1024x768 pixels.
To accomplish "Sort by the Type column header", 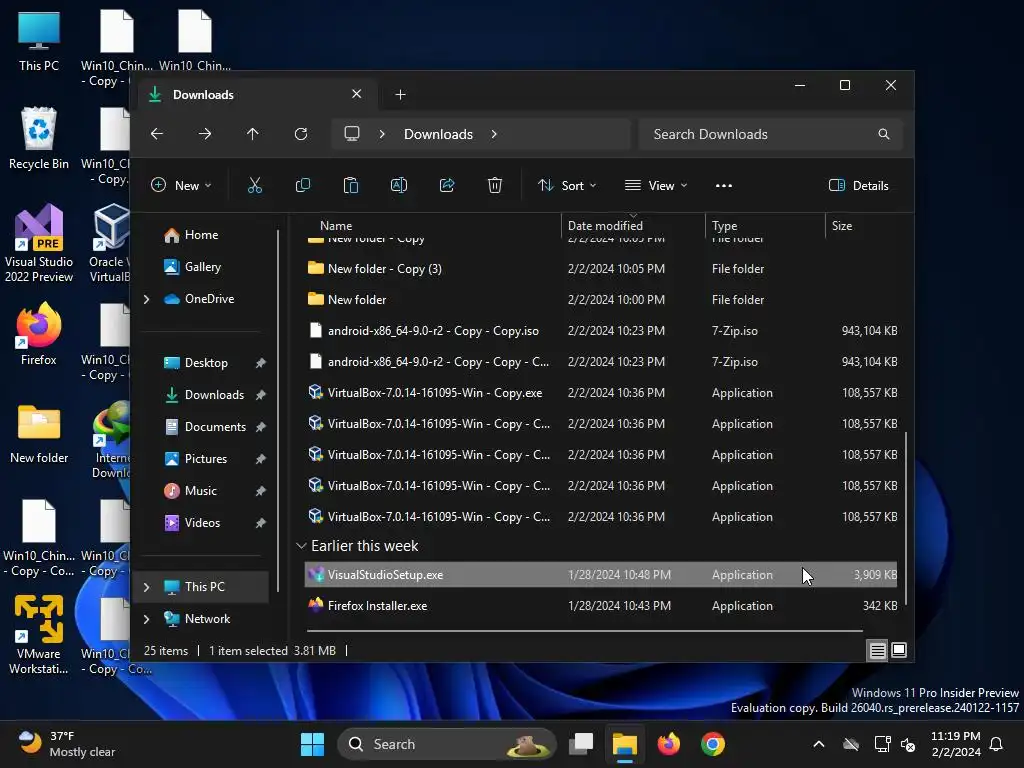I will pos(765,225).
